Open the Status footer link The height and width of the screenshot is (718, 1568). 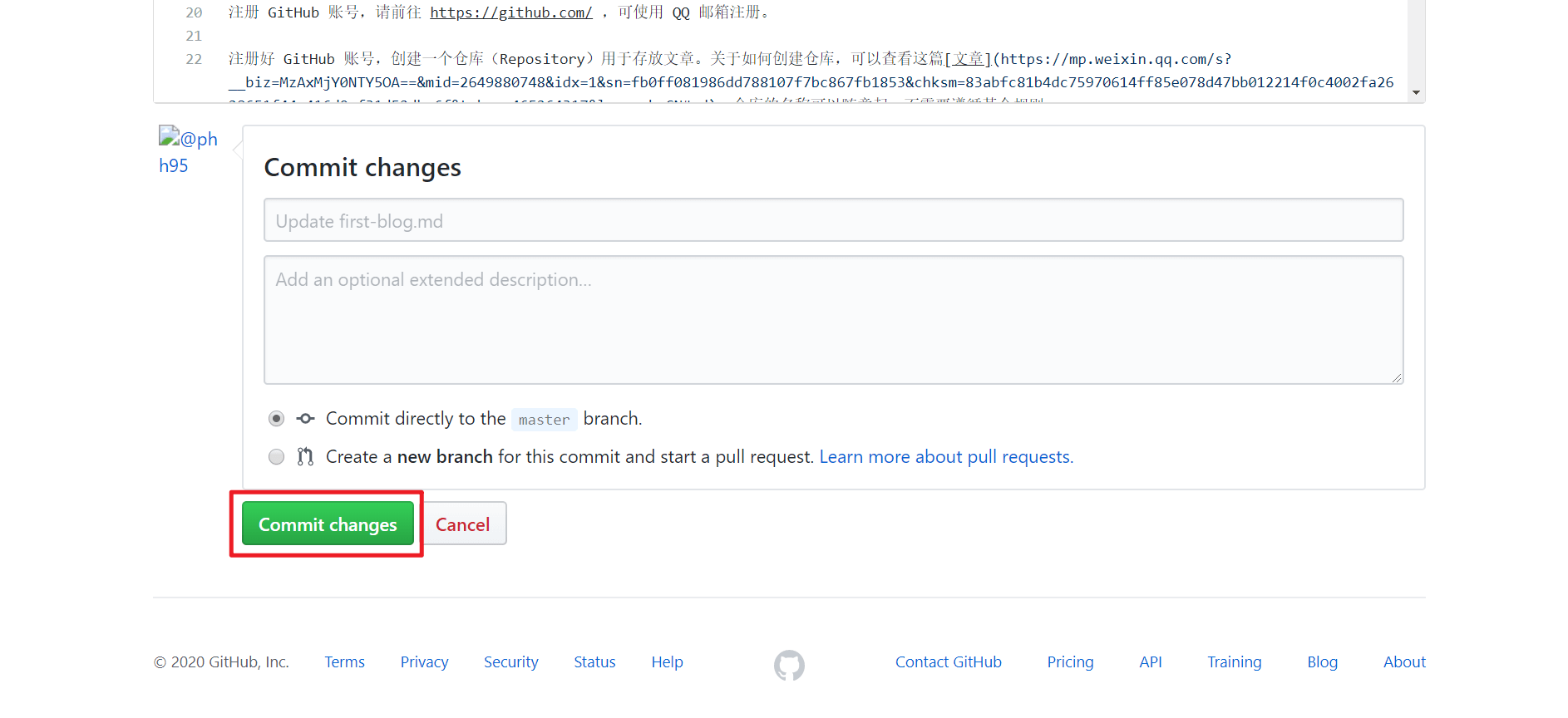[x=594, y=662]
